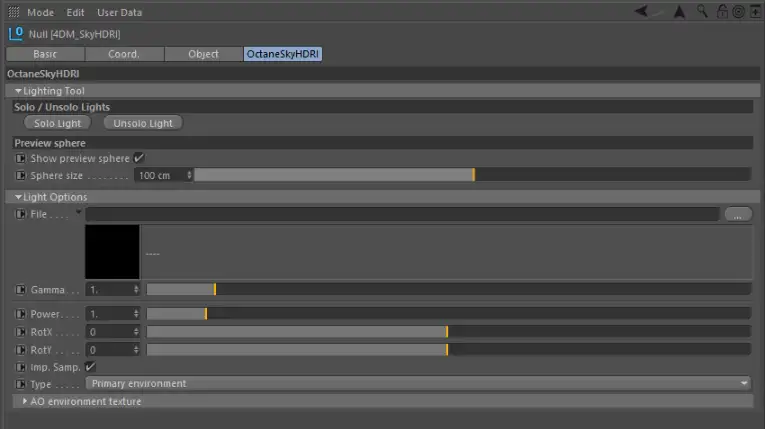Click the black texture preview thumbnail
This screenshot has height=429, width=765.
[112, 252]
